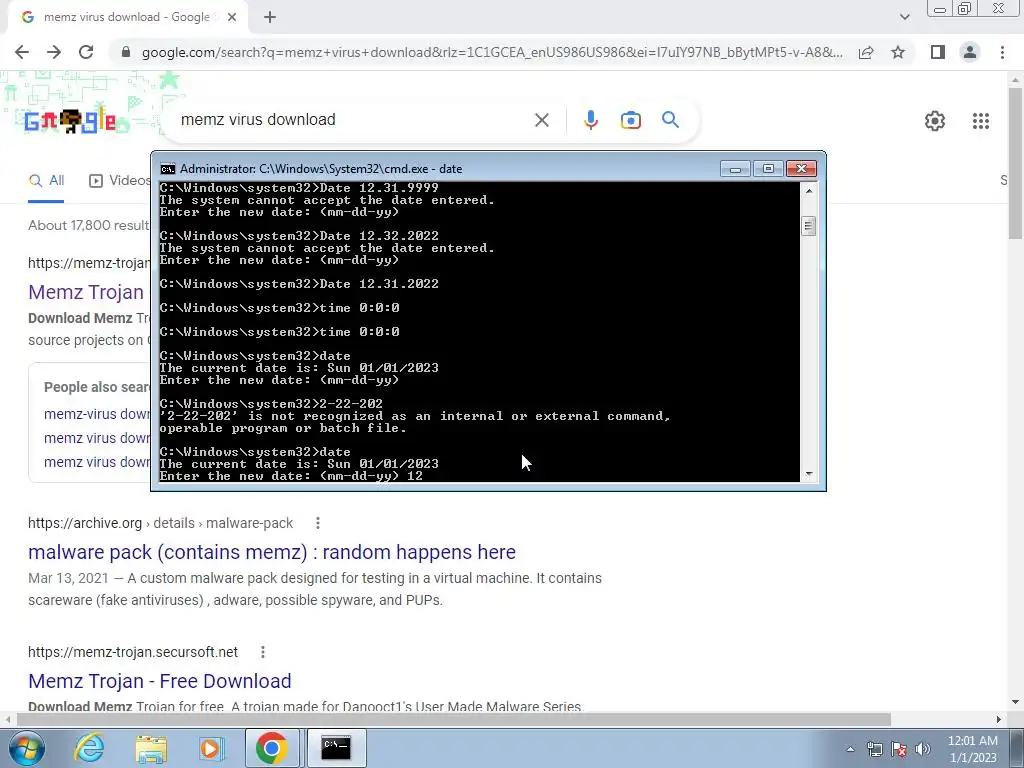Click the 'Enter the new date' prompt line at bottom of cmd
Screen dimensions: 1024x768
(291, 476)
